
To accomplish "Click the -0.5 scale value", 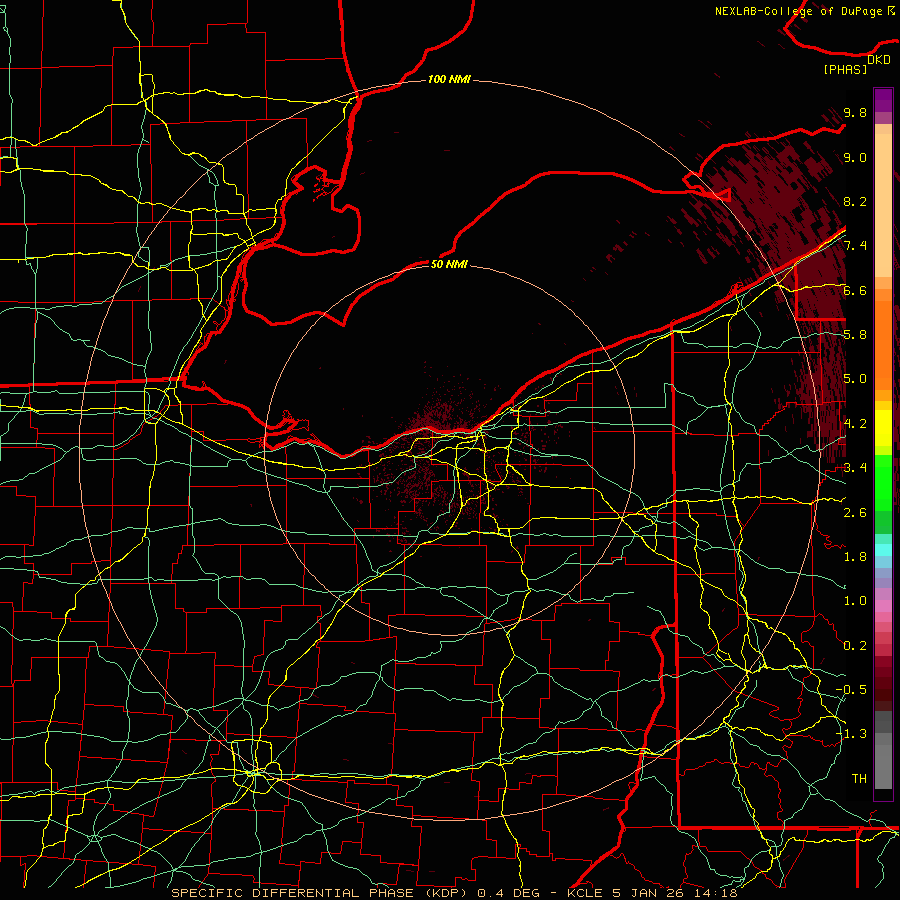I will tap(851, 690).
